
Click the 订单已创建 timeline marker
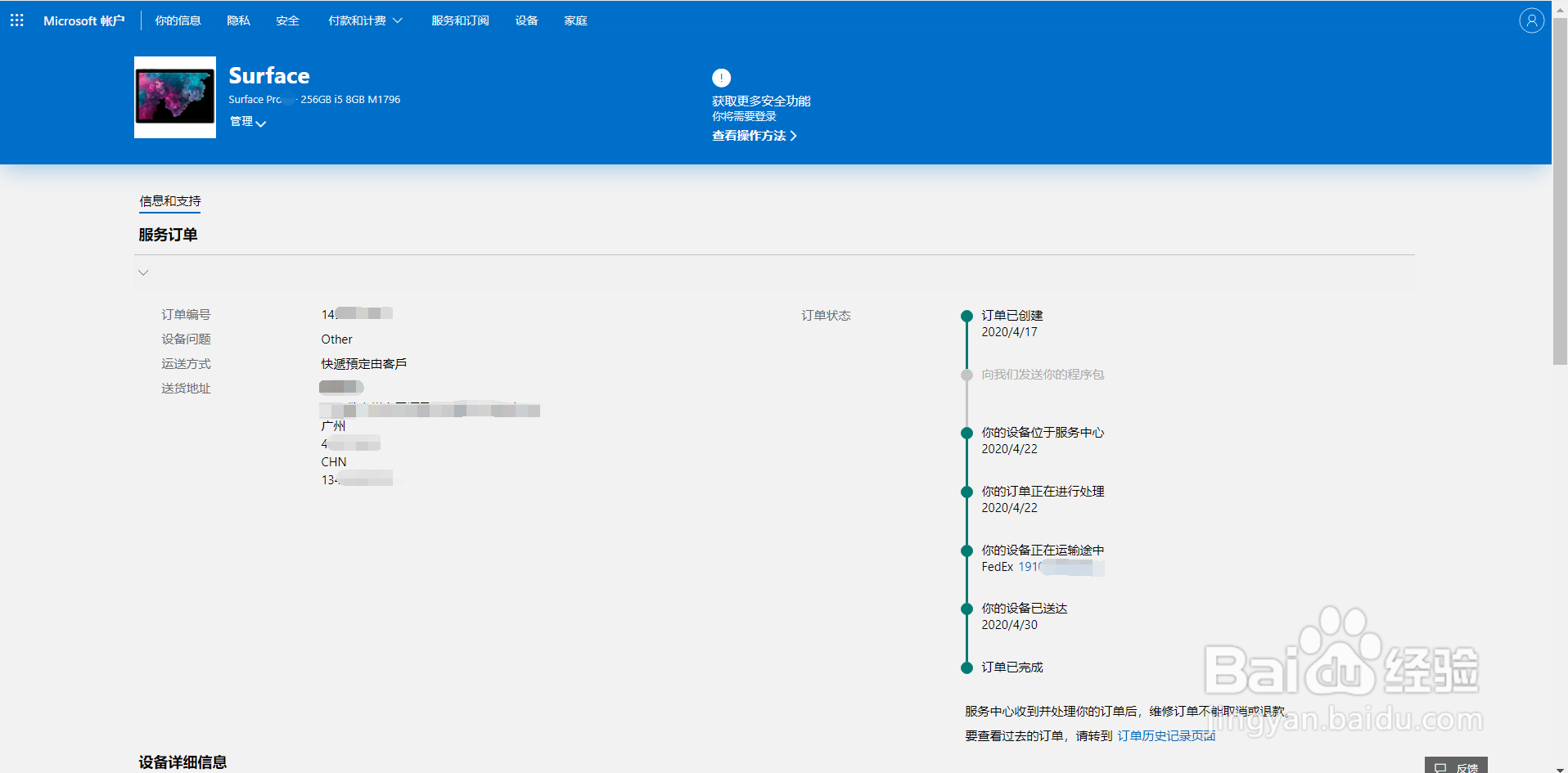click(966, 316)
